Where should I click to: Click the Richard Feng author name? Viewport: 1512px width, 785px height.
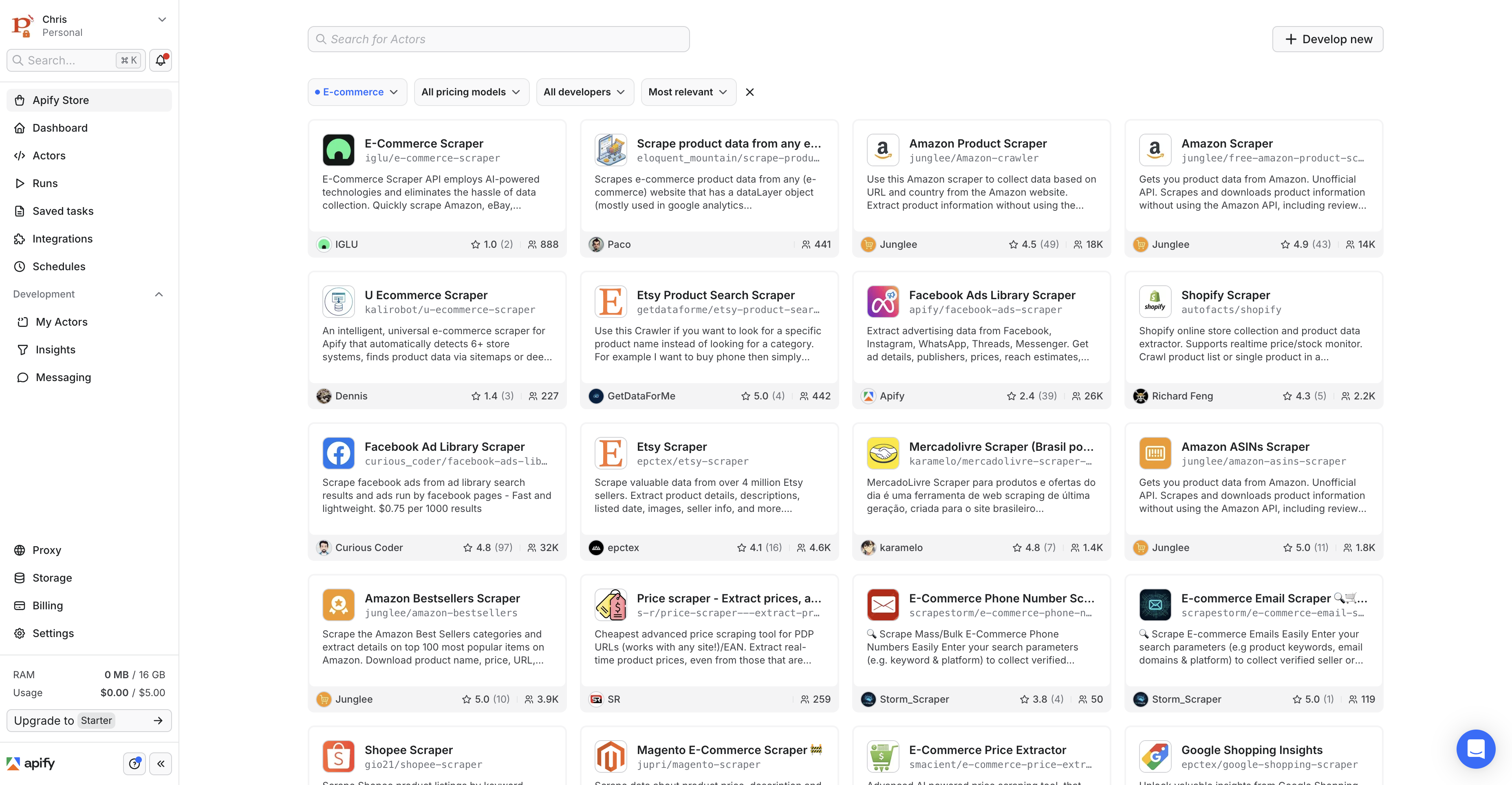coord(1182,396)
